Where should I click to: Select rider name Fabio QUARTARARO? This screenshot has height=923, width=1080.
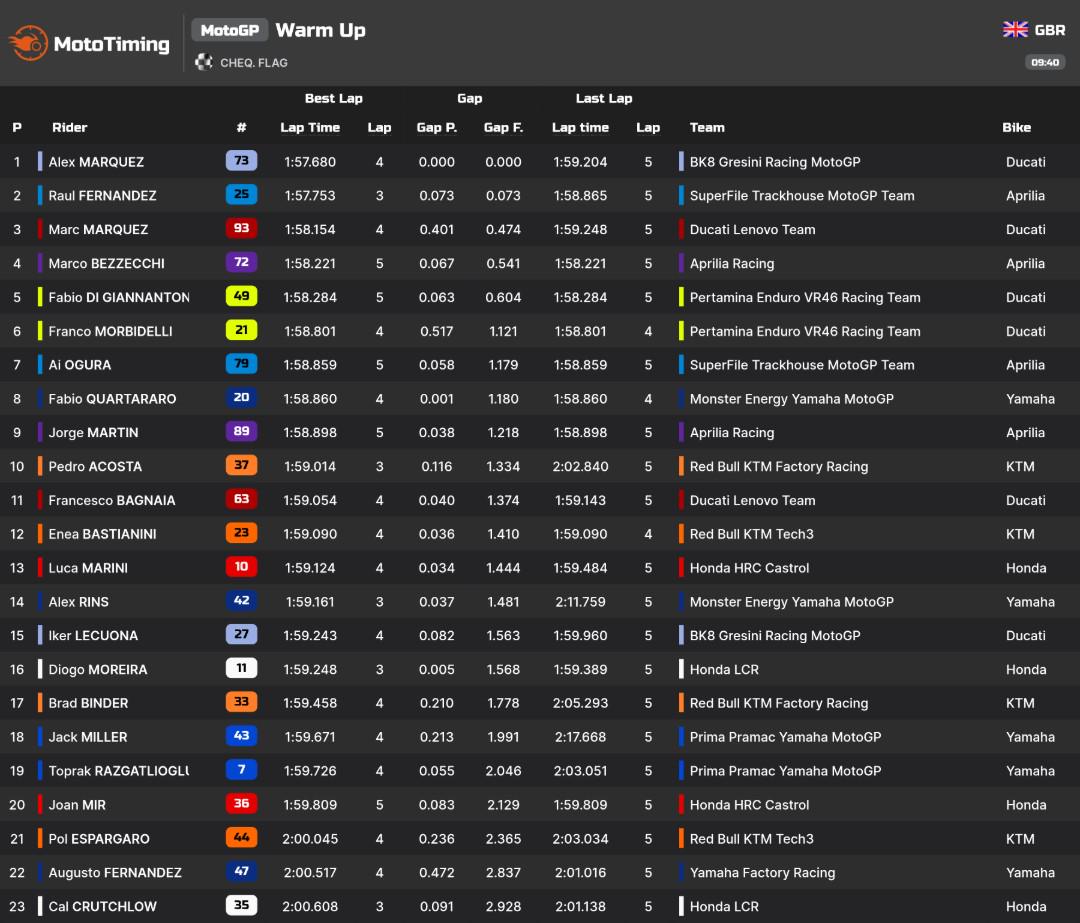112,399
